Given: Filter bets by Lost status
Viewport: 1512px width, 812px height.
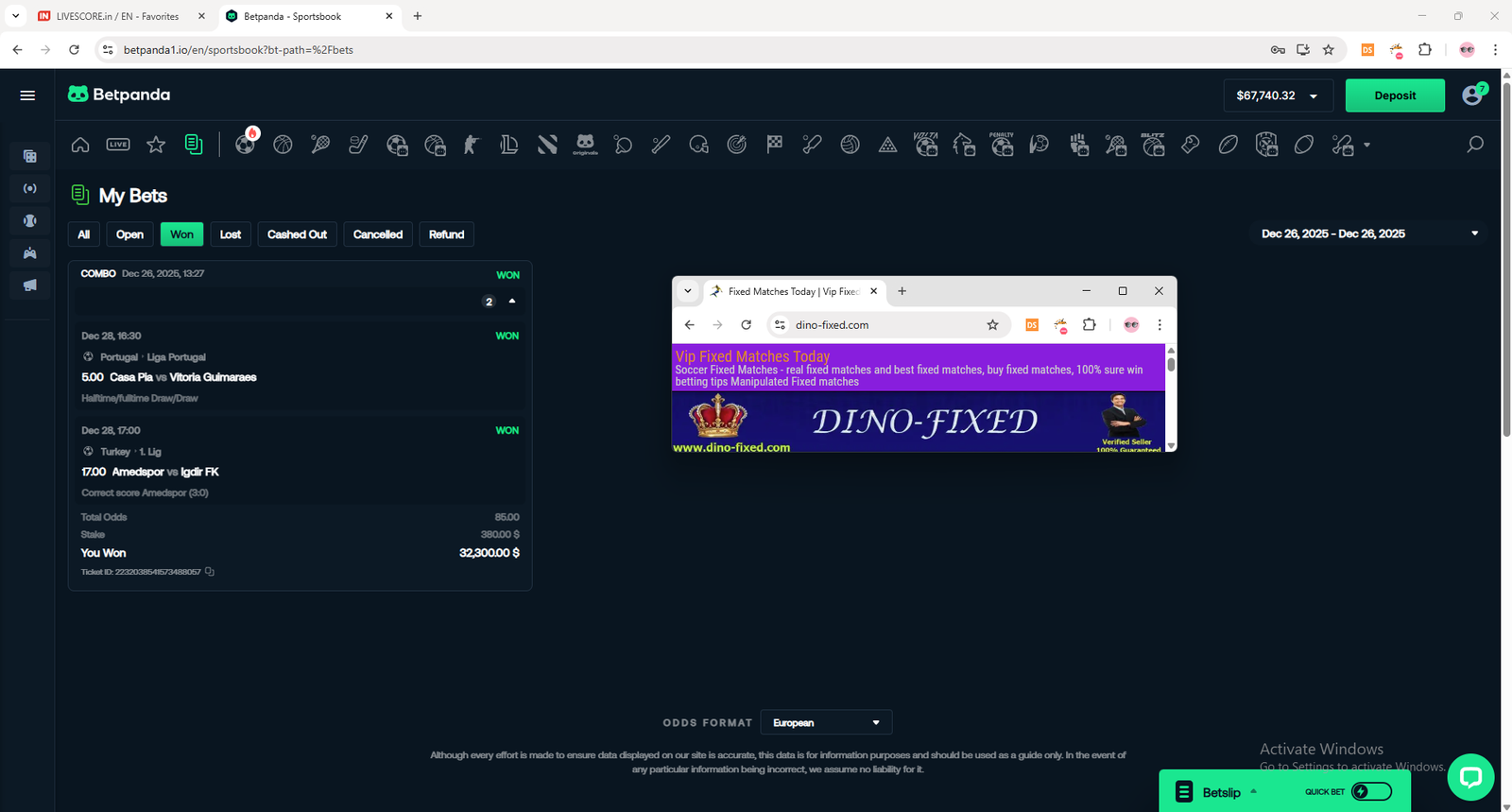Looking at the screenshot, I should click(x=231, y=234).
